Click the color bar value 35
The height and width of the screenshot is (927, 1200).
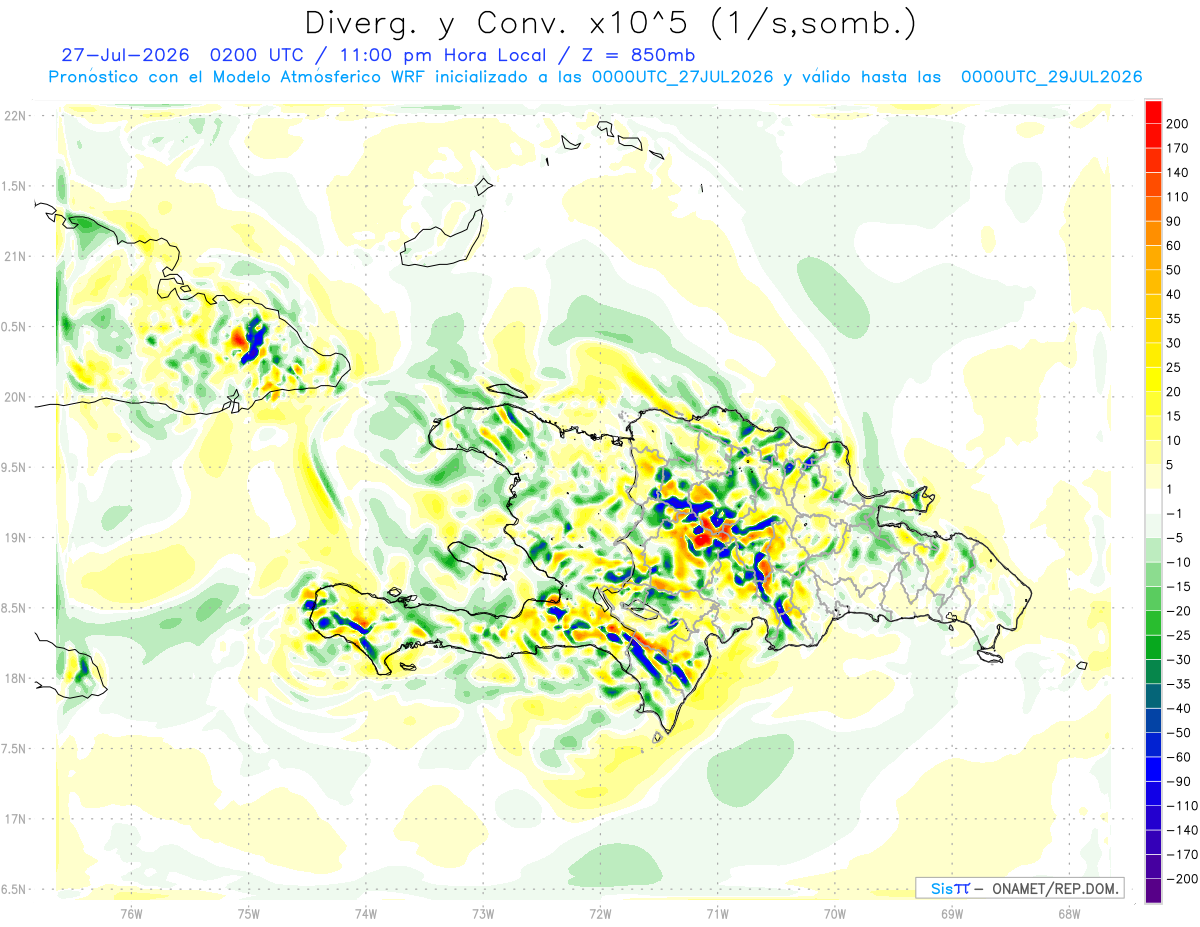1174,319
